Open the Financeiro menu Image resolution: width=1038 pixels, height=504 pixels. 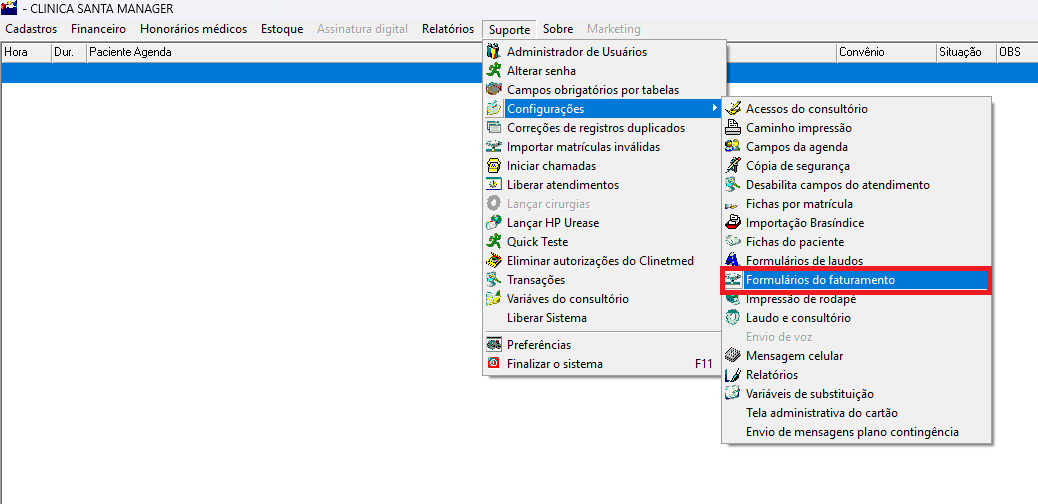(98, 29)
